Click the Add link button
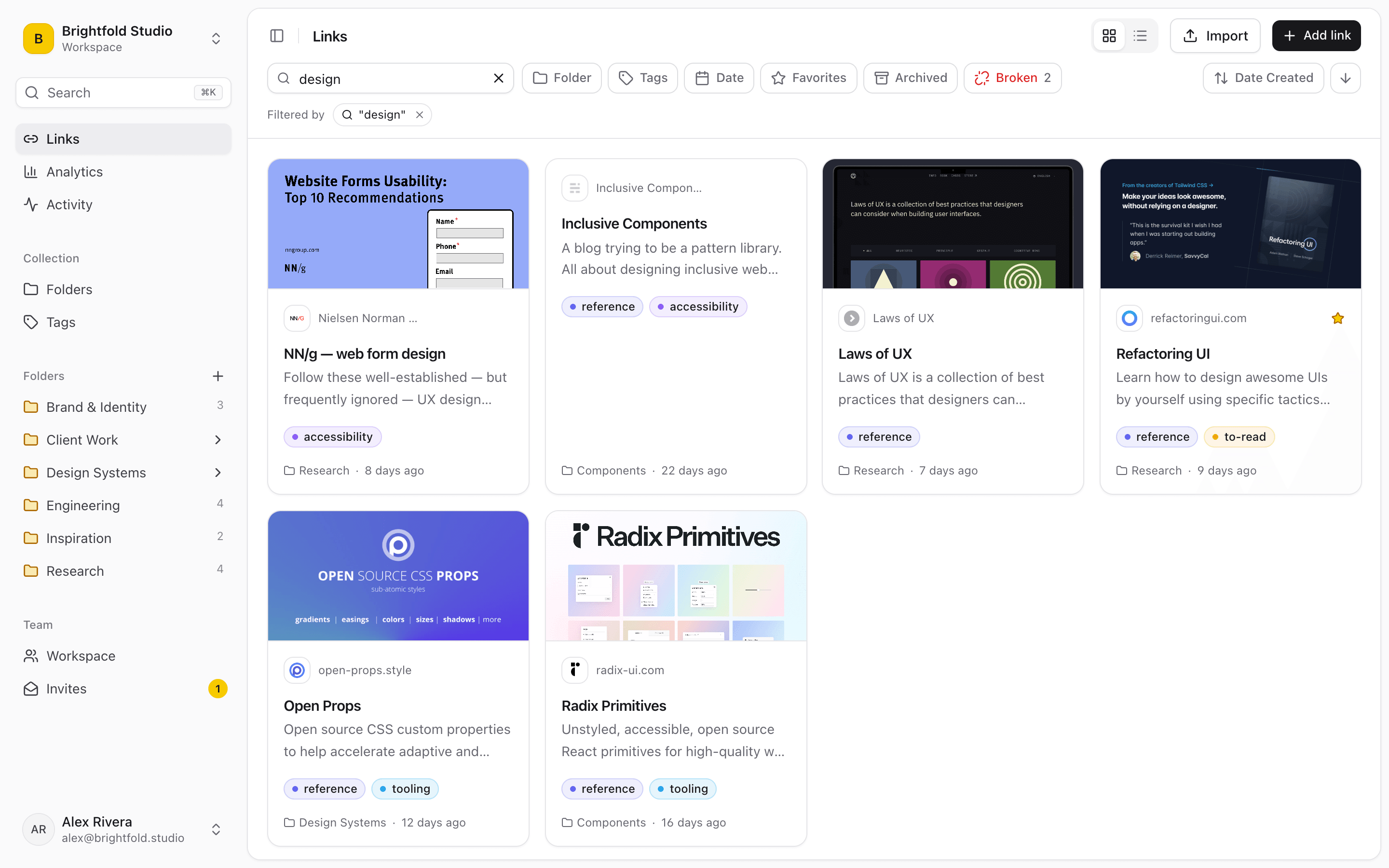1389x868 pixels. pyautogui.click(x=1316, y=36)
